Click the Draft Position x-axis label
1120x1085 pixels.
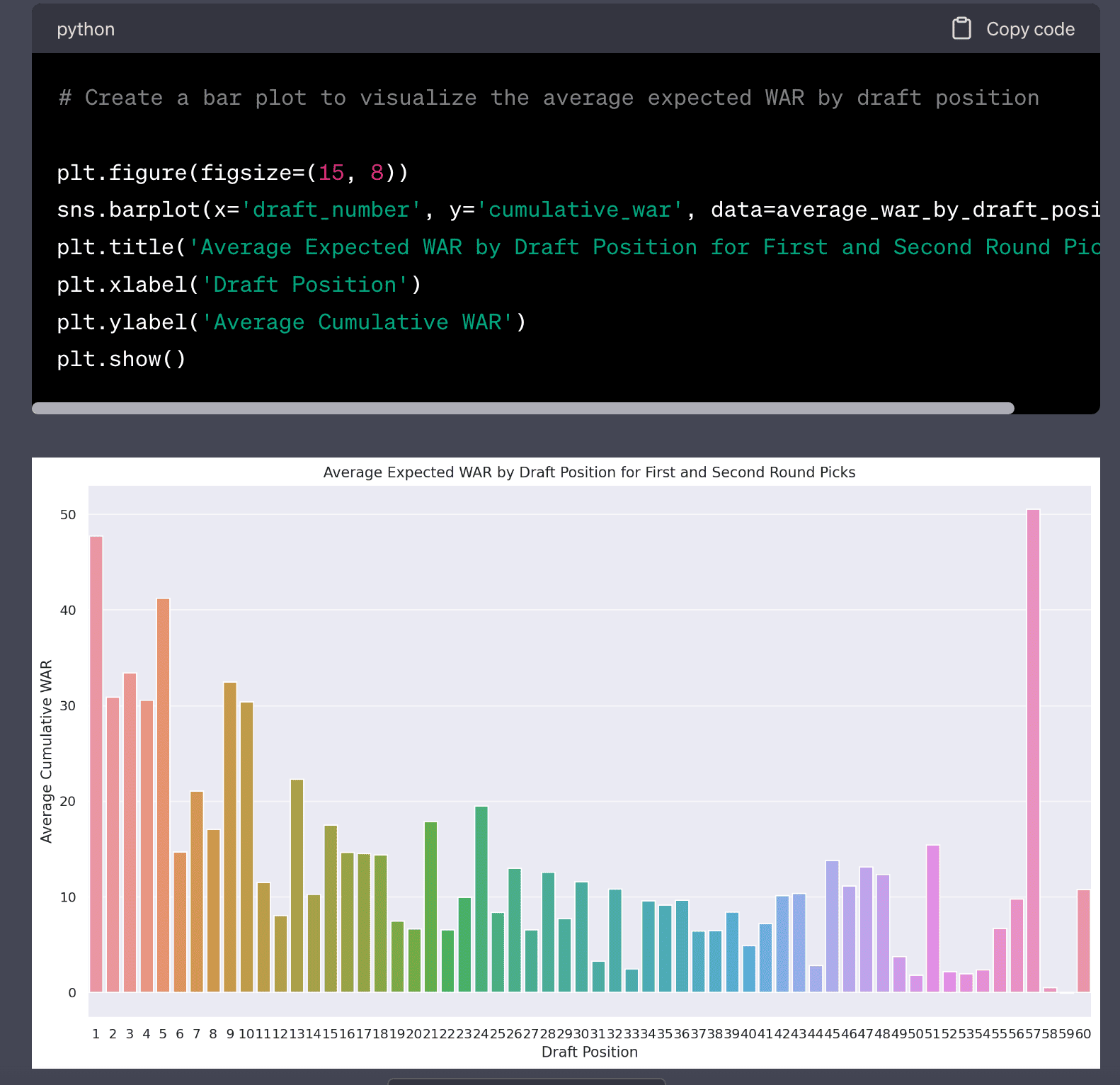589,1052
